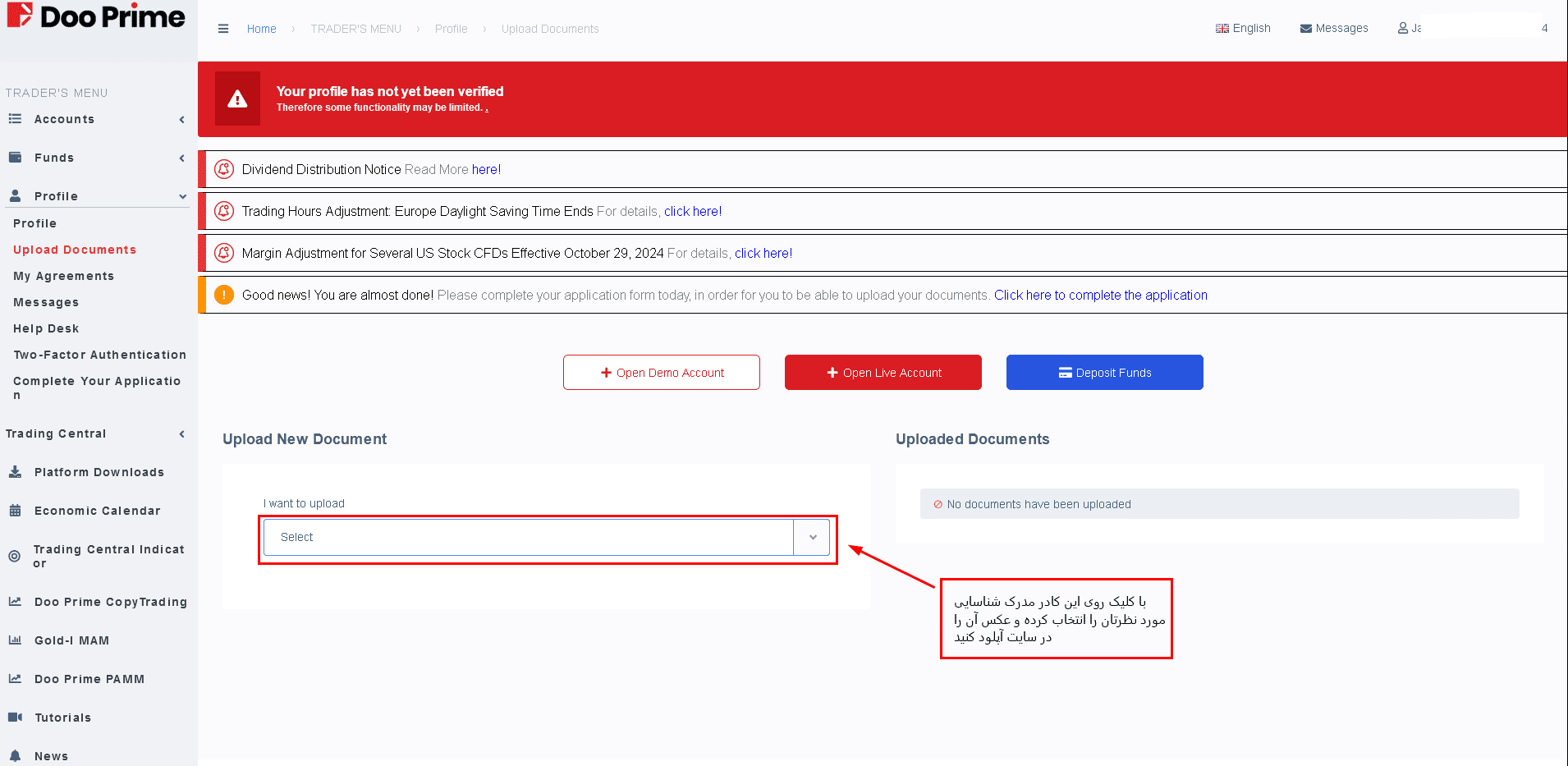The image size is (1568, 766).
Task: Click the Profile breadcrumb
Action: (x=451, y=29)
